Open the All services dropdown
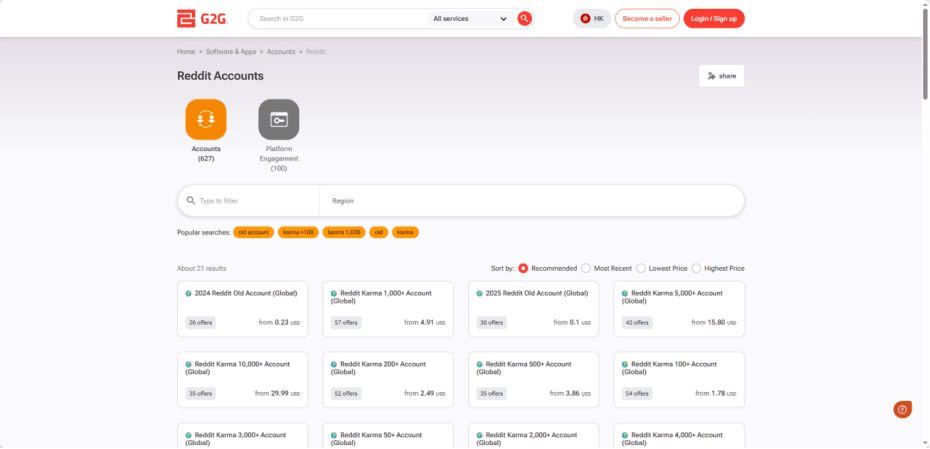 coord(470,18)
